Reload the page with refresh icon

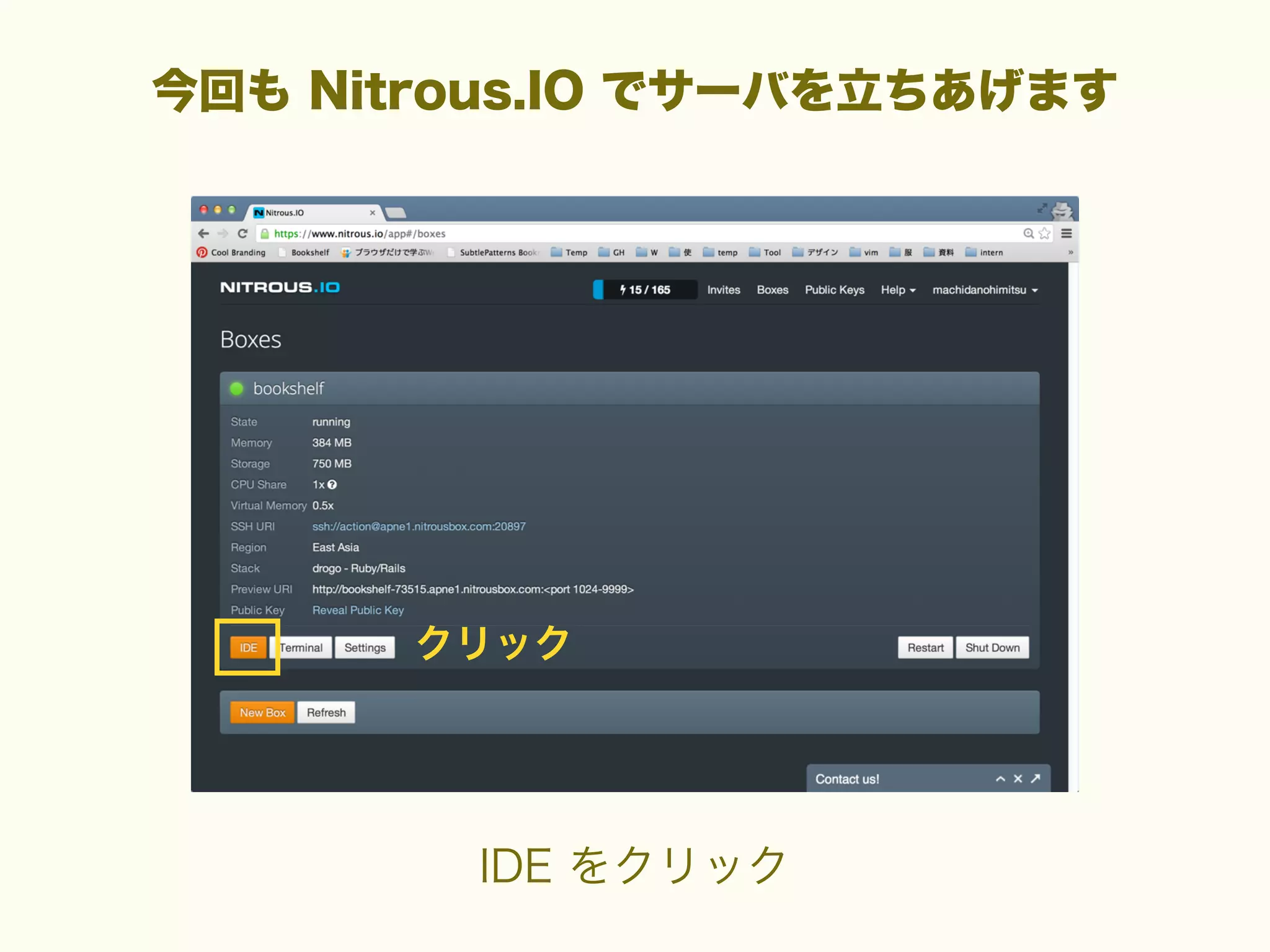point(242,234)
